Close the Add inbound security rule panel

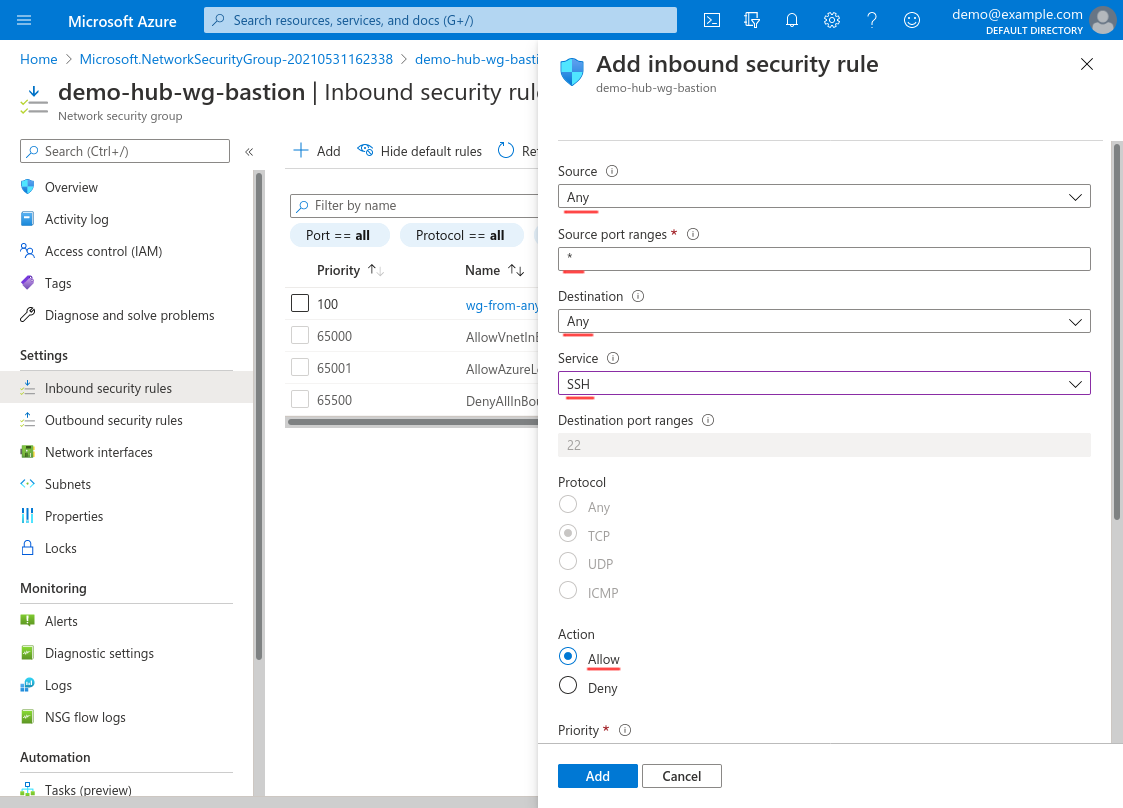(1086, 64)
